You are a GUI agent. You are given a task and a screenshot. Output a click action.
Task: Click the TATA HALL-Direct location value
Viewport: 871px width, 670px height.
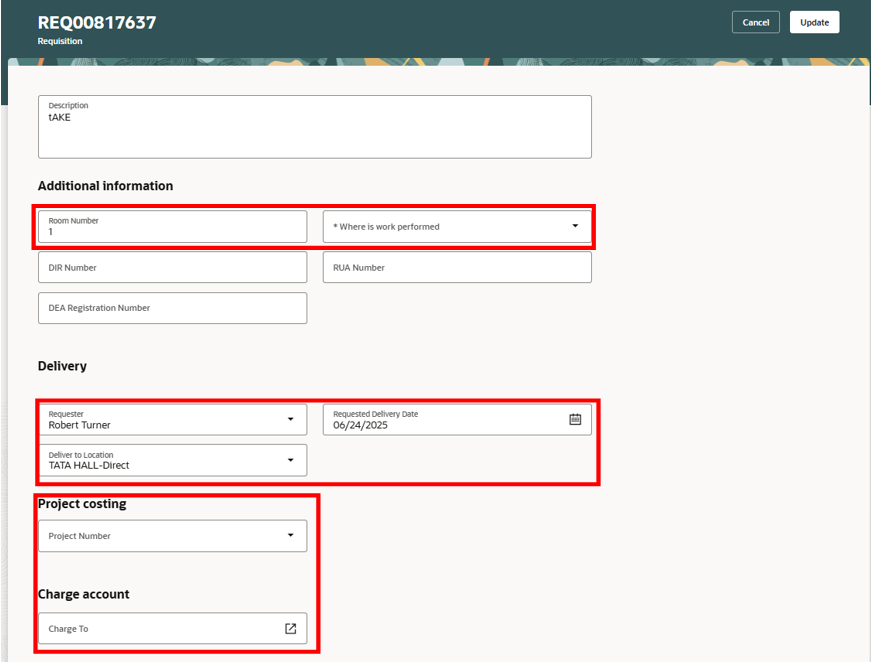pos(89,466)
